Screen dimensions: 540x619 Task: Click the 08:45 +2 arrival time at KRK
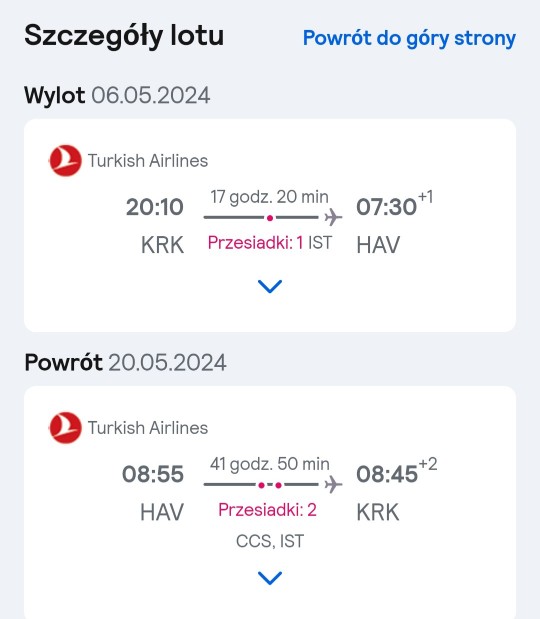click(x=397, y=472)
